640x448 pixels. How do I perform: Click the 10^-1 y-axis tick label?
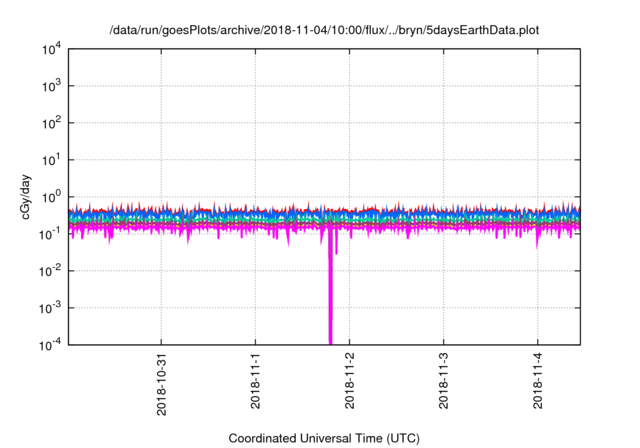50,234
